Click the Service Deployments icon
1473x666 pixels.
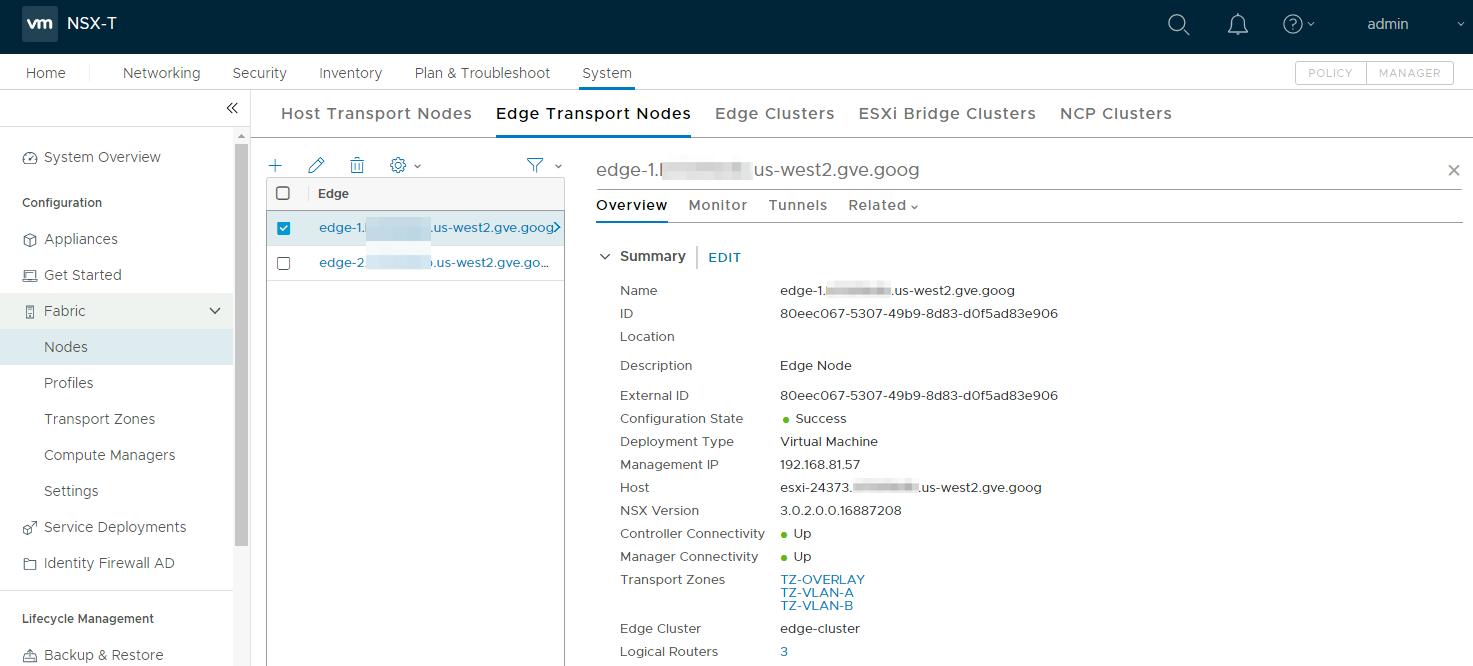30,528
